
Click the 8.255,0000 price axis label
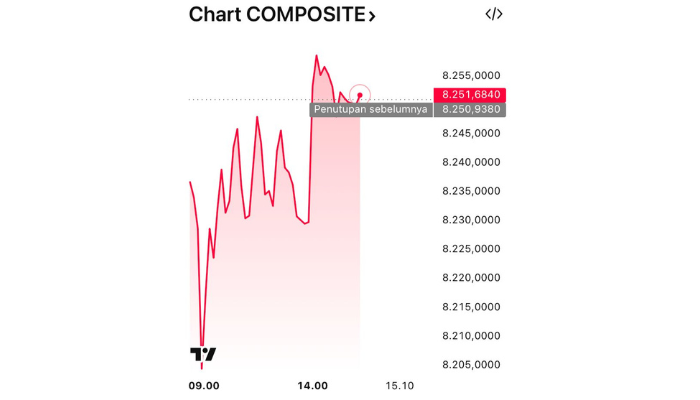[471, 75]
